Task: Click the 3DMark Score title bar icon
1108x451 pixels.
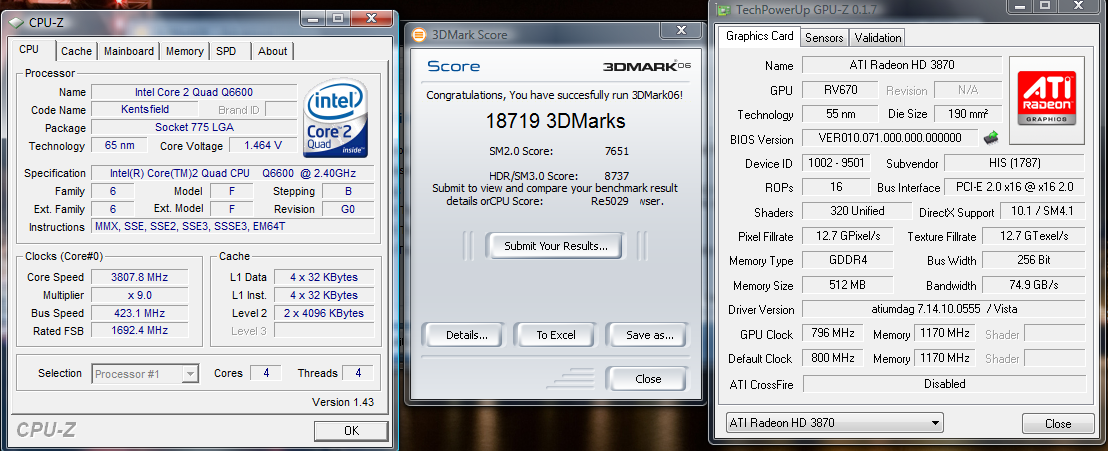Action: point(419,35)
